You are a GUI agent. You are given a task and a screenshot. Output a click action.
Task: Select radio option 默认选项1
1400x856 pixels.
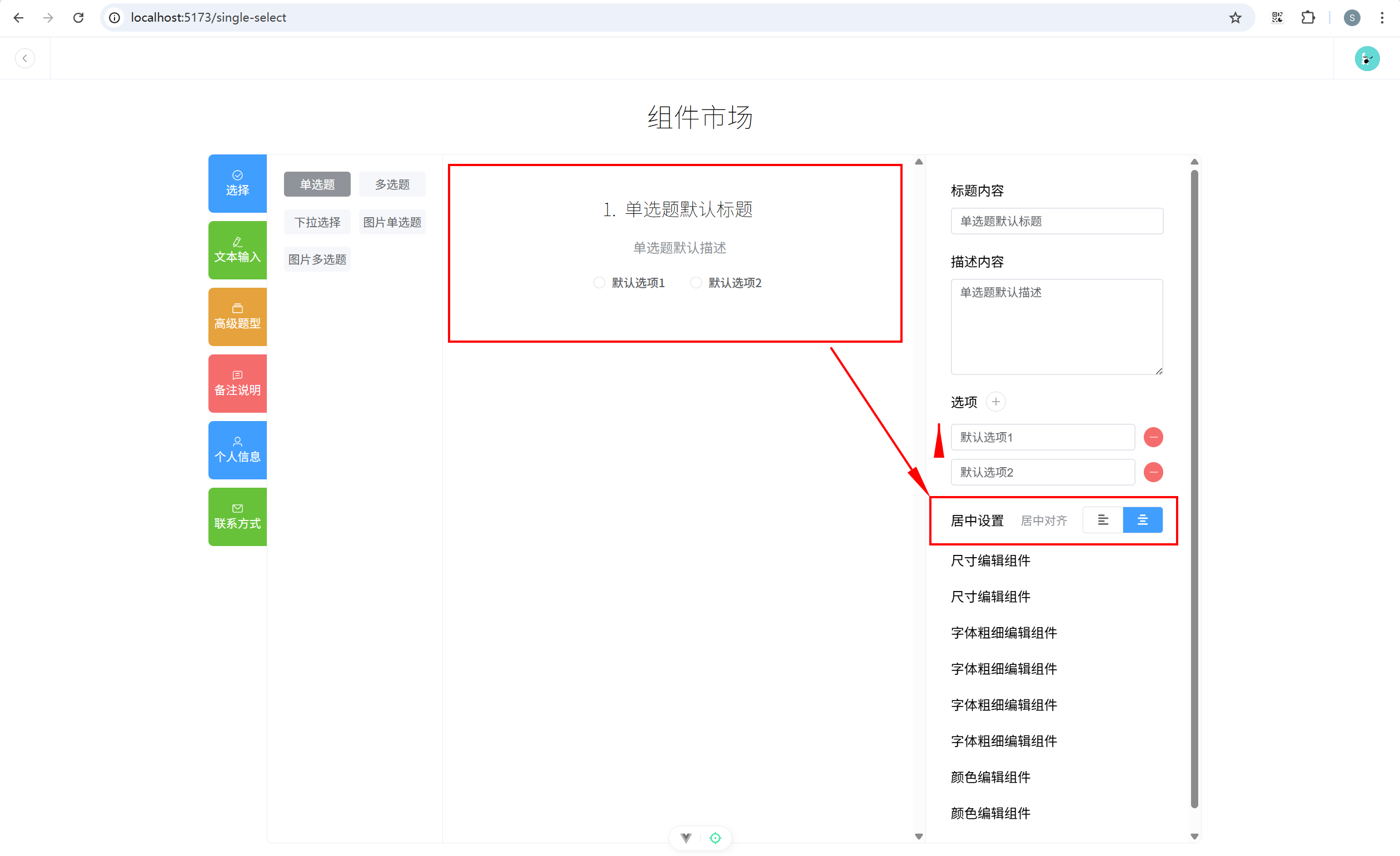coord(600,282)
